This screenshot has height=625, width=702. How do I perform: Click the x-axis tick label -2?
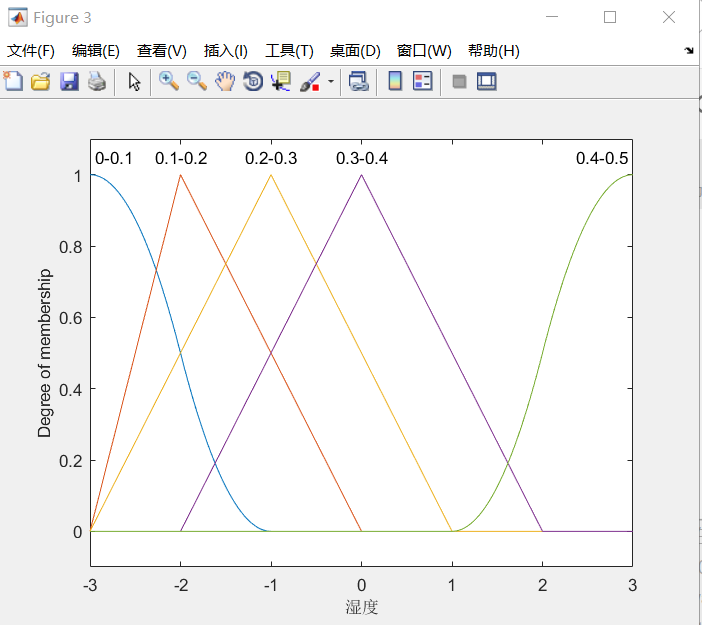point(180,585)
